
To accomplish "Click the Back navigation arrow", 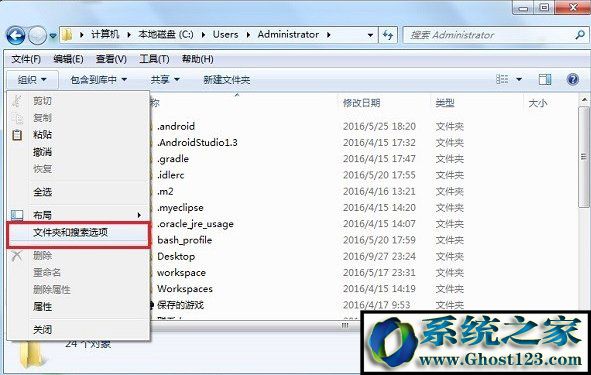I will click(16, 36).
